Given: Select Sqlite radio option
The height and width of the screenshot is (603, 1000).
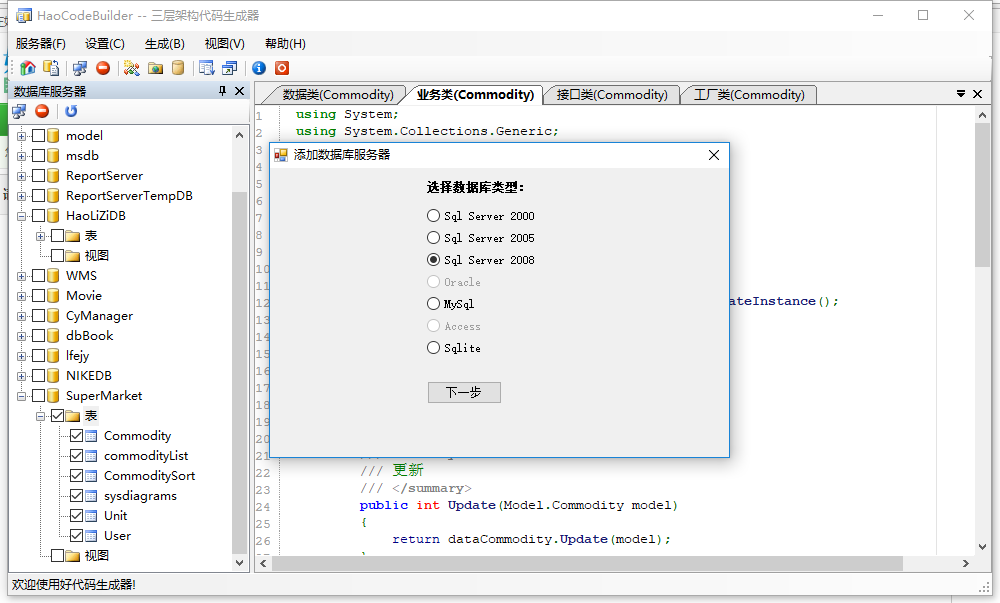Looking at the screenshot, I should tap(454, 348).
